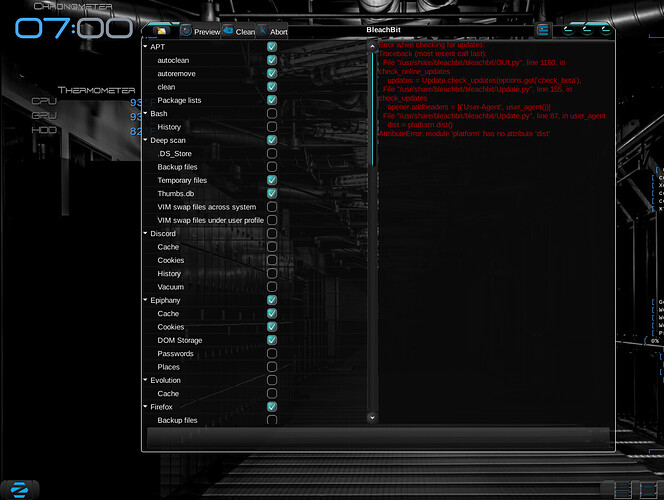Uncheck APT clean option
The width and height of the screenshot is (664, 500).
[272, 87]
